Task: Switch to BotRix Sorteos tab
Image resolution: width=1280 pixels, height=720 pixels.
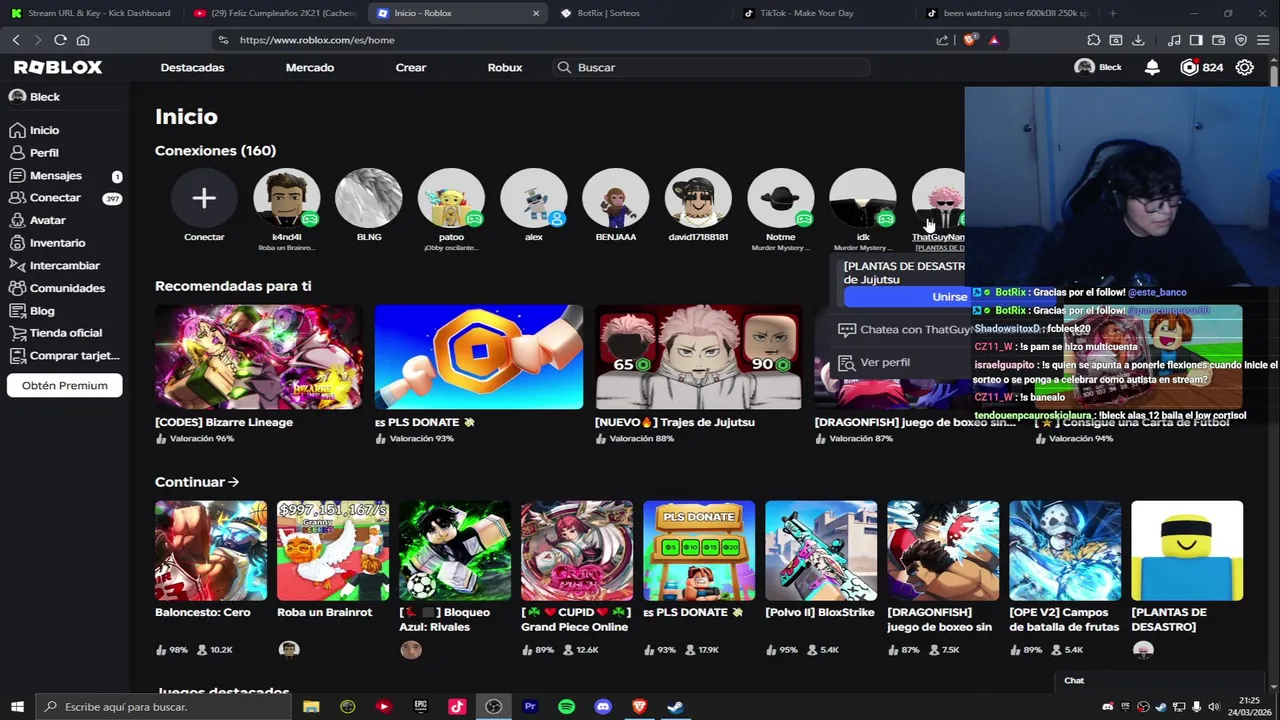Action: (640, 13)
